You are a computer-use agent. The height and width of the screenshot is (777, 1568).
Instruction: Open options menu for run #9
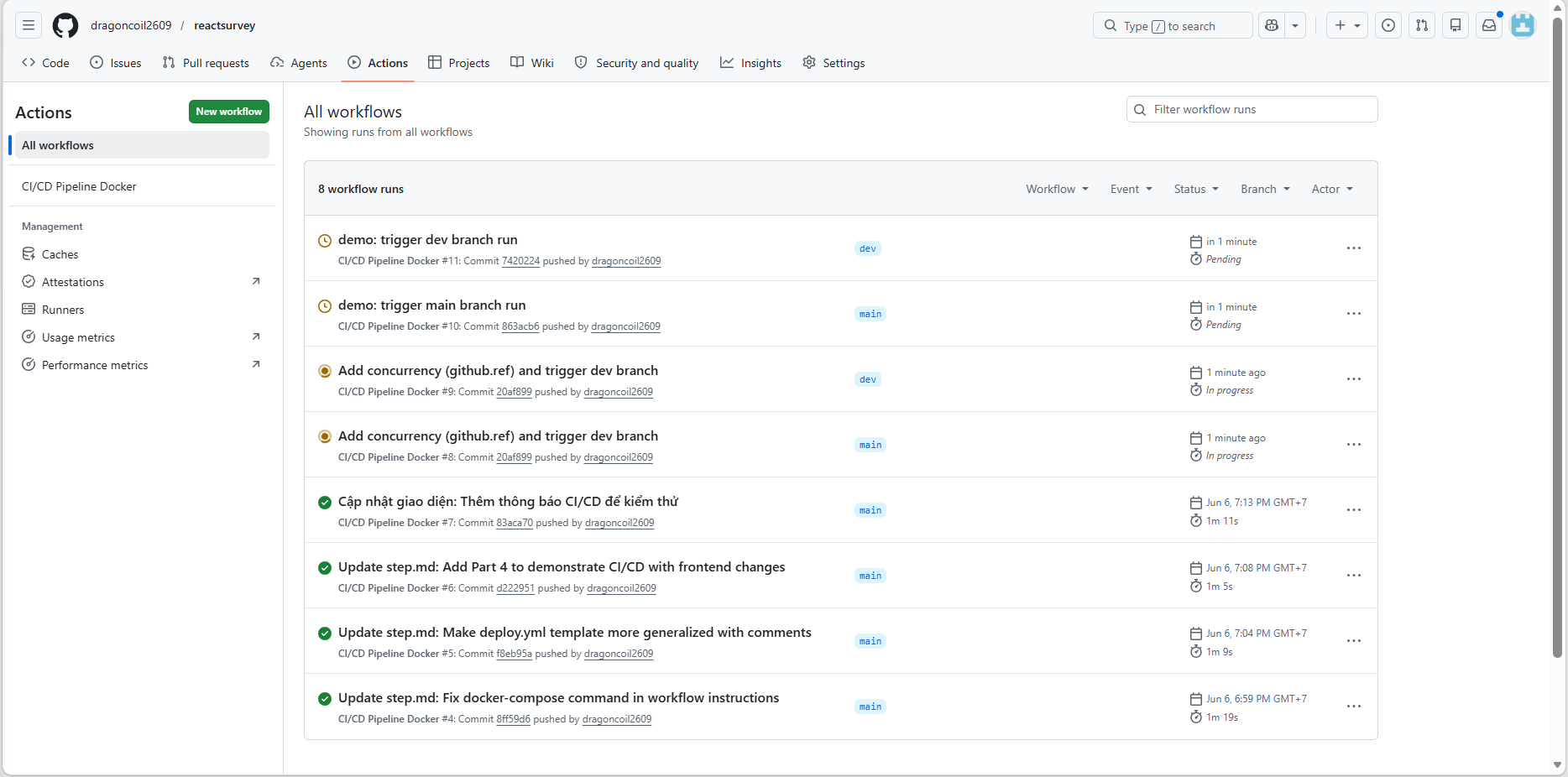1354,379
